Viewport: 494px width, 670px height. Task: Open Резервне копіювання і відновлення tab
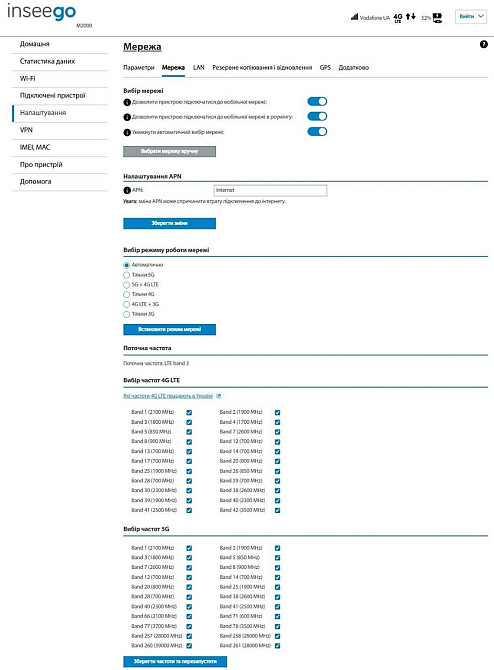[262, 68]
